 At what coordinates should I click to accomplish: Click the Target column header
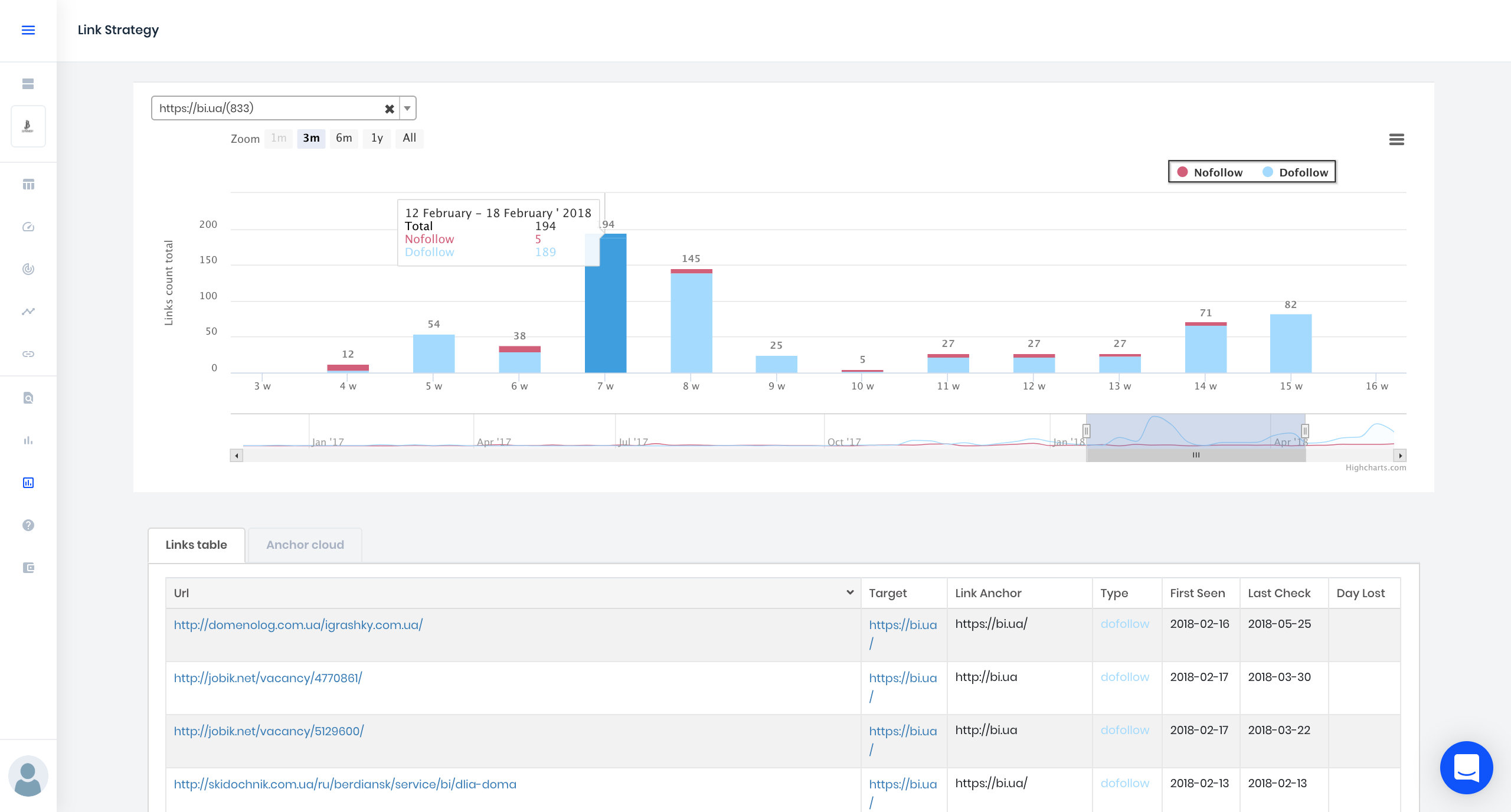point(904,593)
